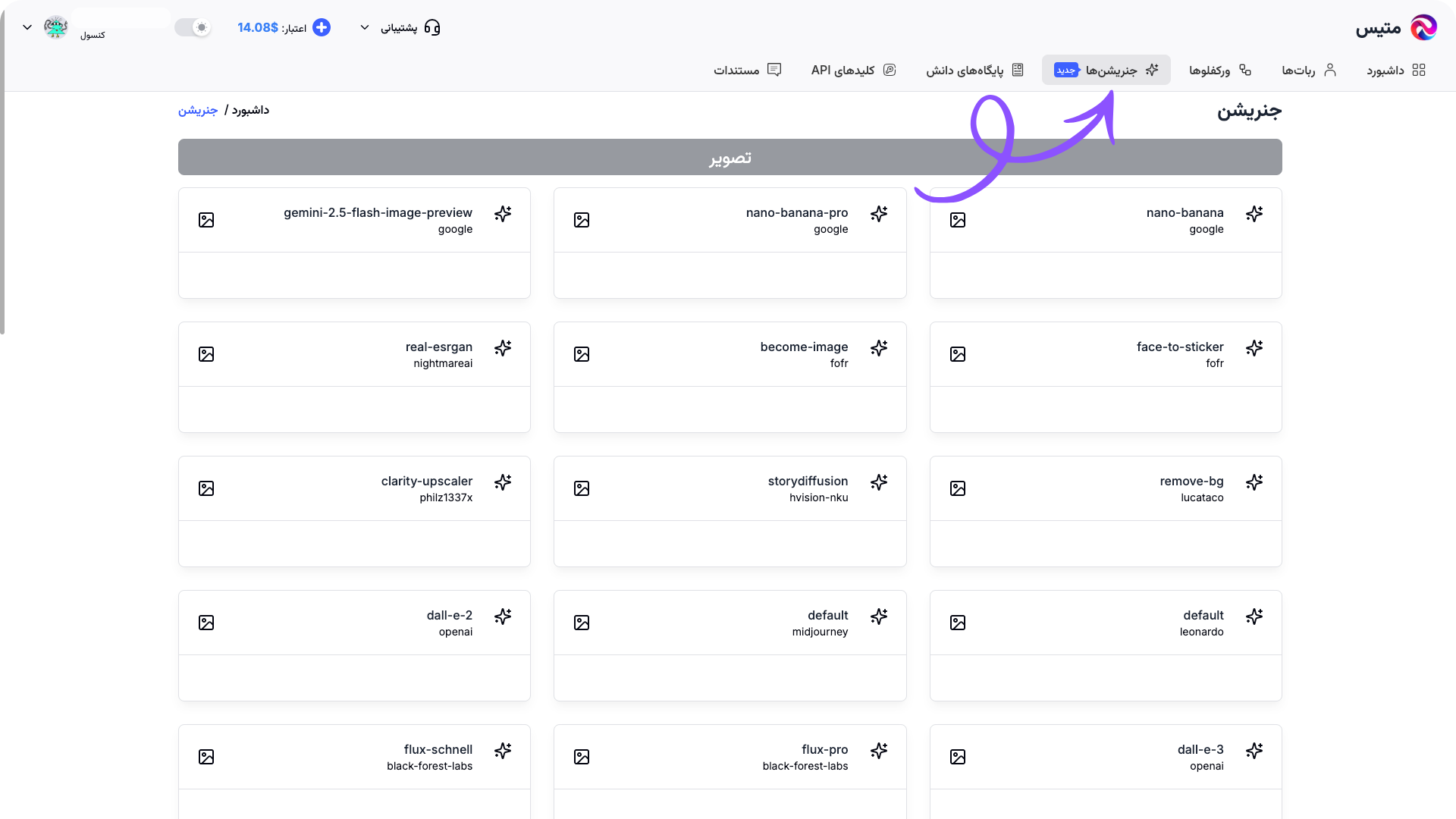Click the image icon on nano-banana-pro card
Viewport: 1456px width, 819px height.
(582, 220)
